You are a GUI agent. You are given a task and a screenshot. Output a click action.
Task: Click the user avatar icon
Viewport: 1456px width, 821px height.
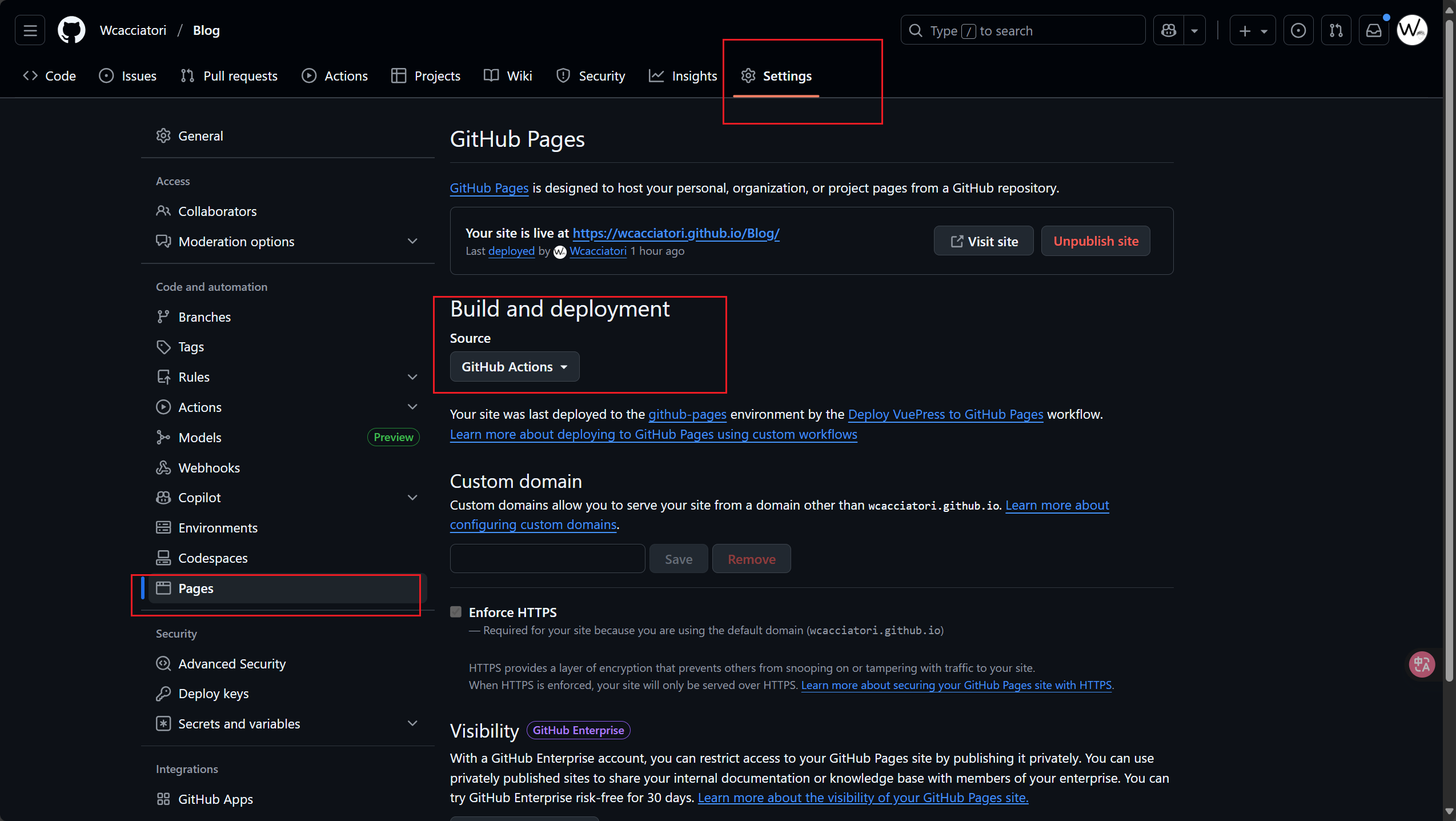click(1412, 30)
